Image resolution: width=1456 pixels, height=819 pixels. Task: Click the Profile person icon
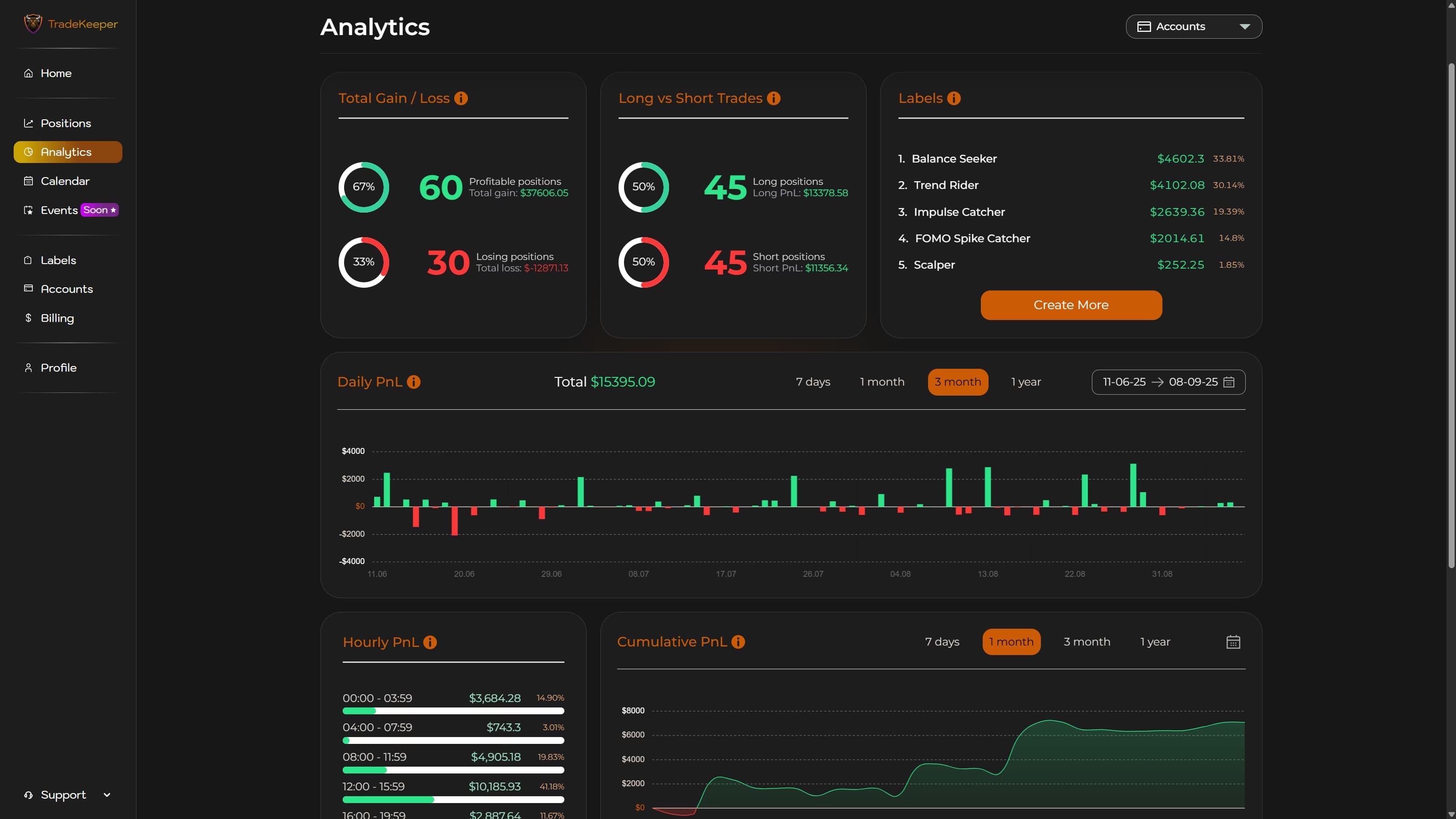pos(28,367)
